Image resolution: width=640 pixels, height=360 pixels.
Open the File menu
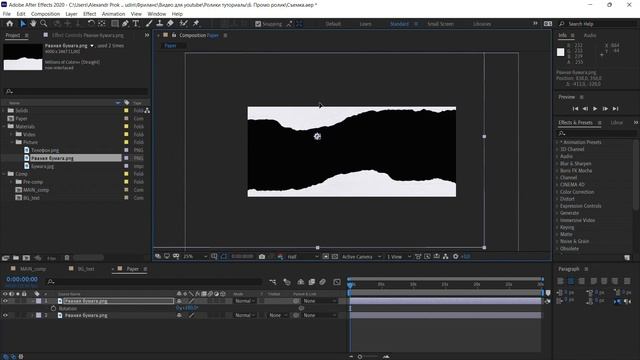click(7, 14)
